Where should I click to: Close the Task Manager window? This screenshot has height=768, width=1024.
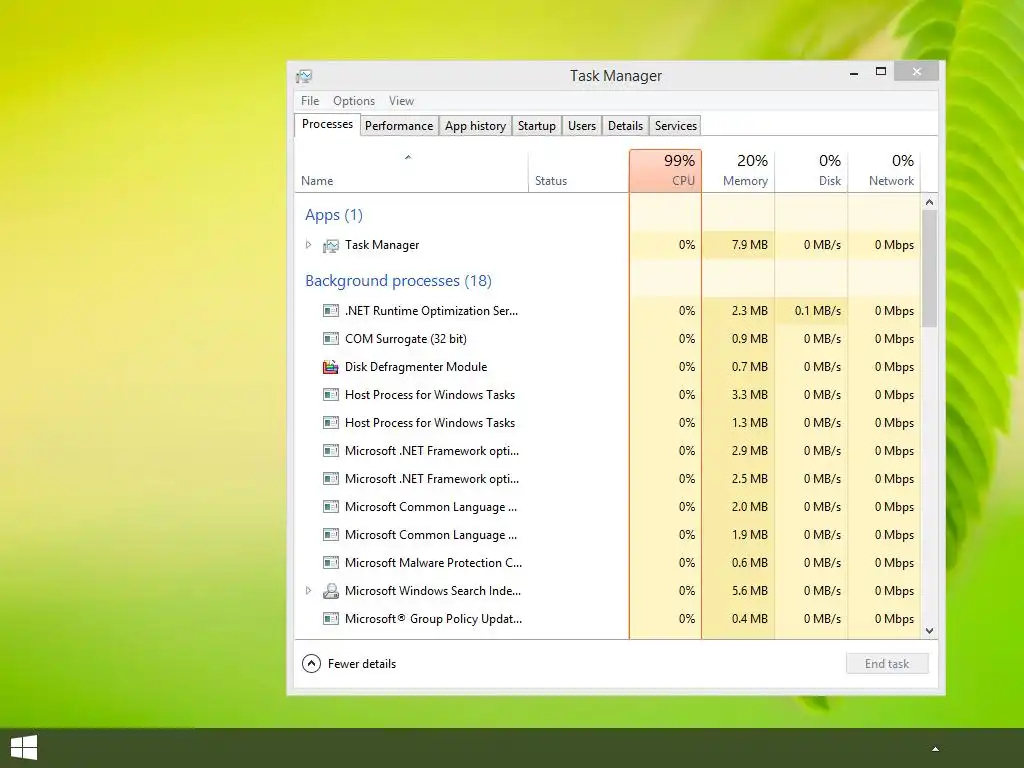click(x=917, y=72)
